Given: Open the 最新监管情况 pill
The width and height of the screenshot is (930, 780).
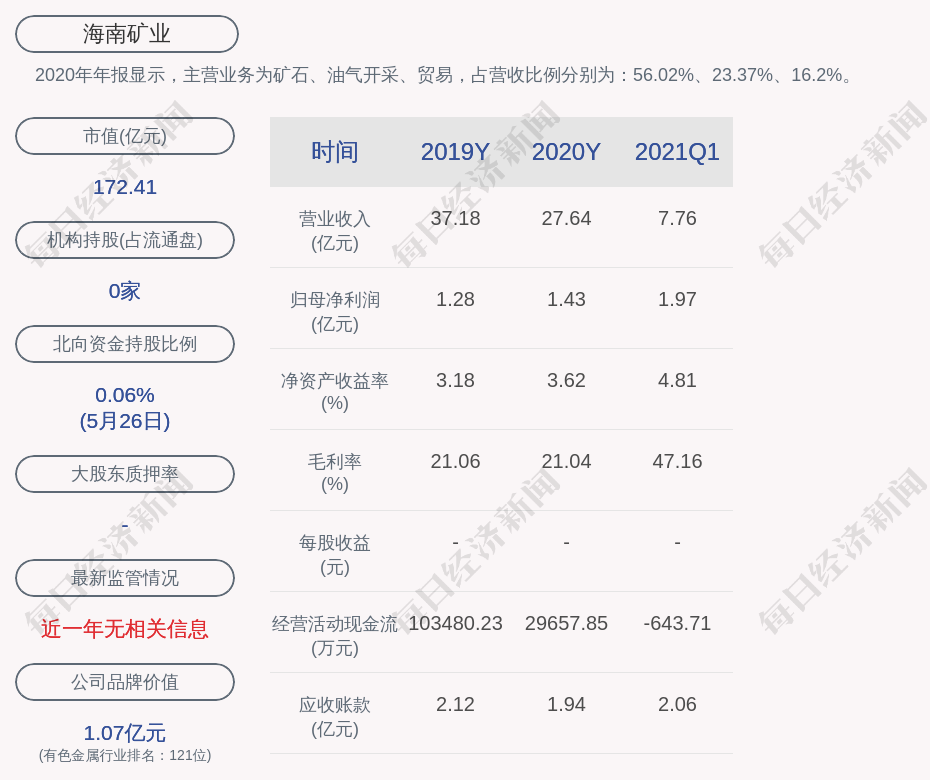Looking at the screenshot, I should pos(125,578).
